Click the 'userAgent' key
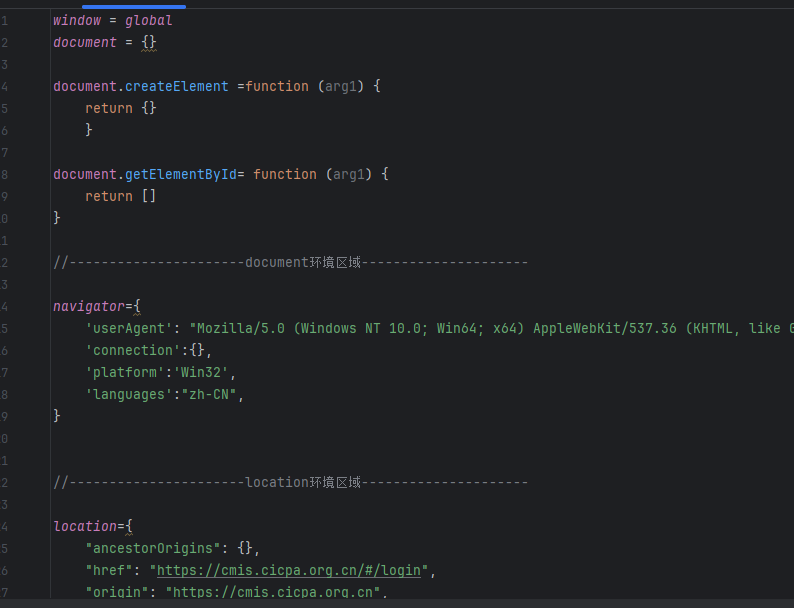This screenshot has width=794, height=608. point(129,329)
